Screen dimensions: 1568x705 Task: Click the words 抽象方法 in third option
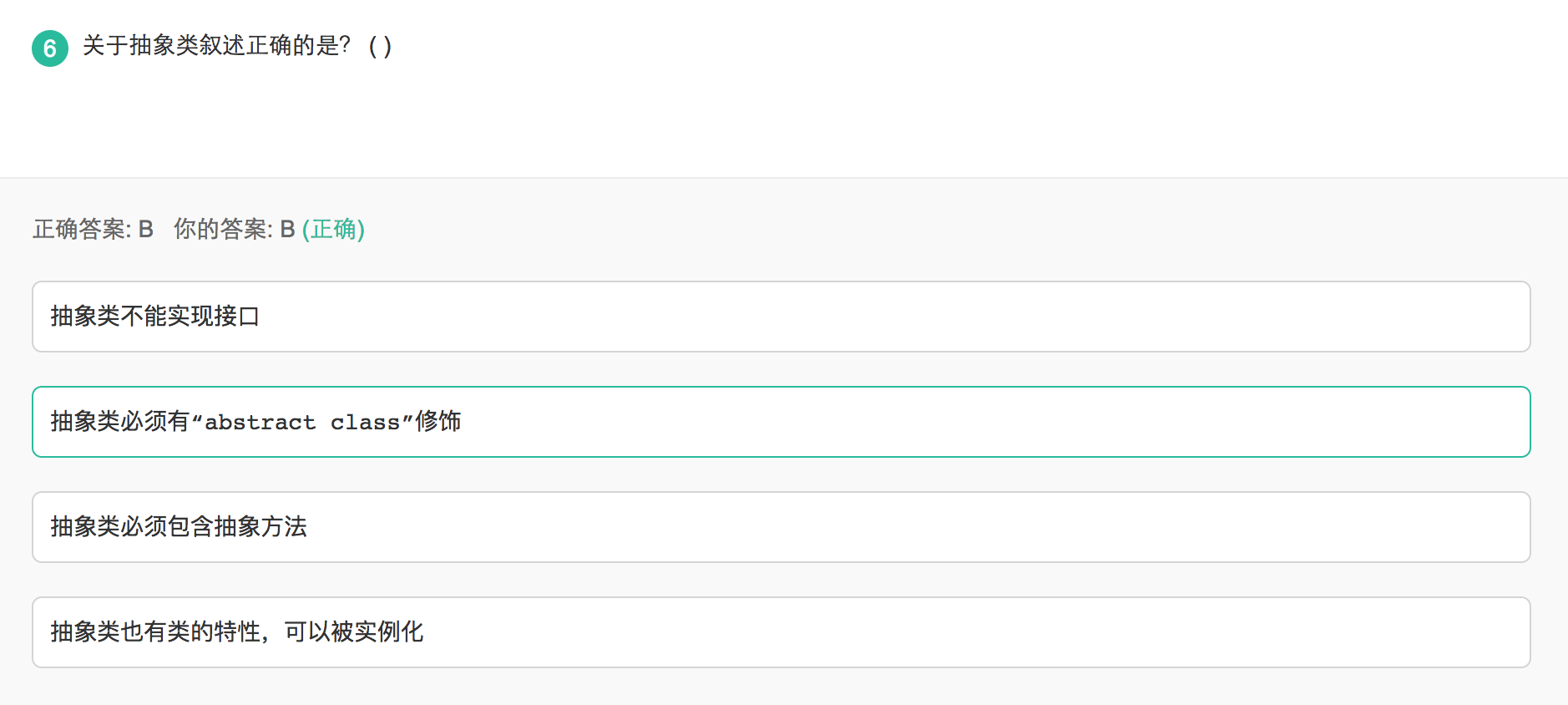coord(260,526)
